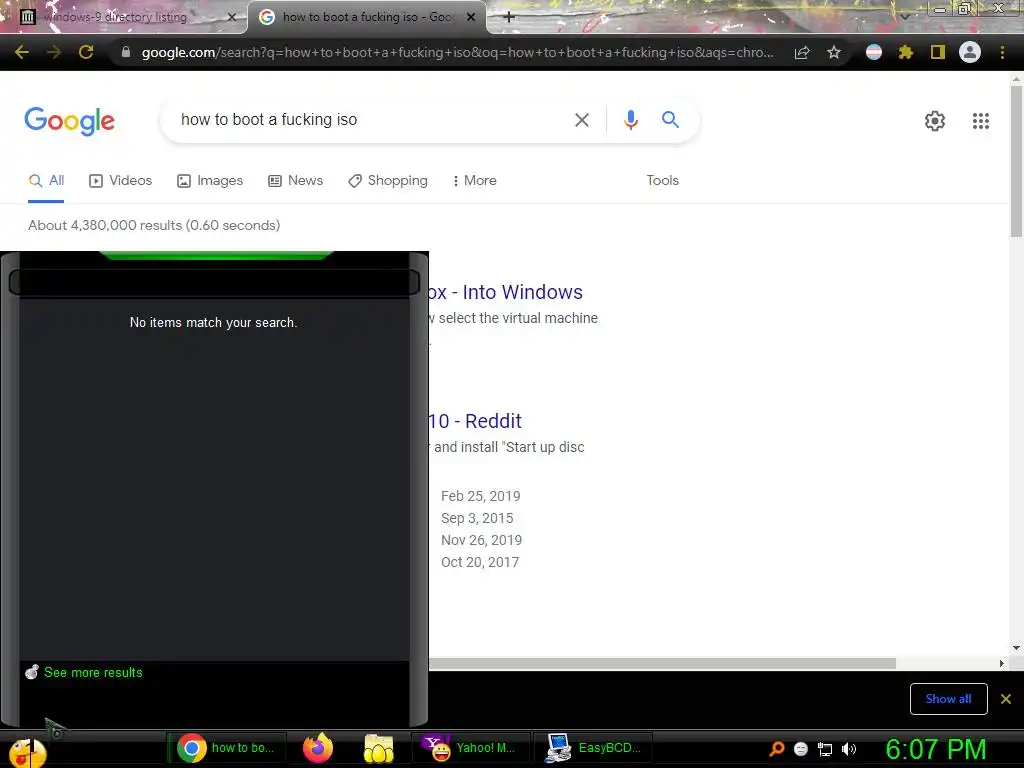Switch to the windows-9 directory listing tab
The image size is (1024, 768).
pyautogui.click(x=122, y=17)
